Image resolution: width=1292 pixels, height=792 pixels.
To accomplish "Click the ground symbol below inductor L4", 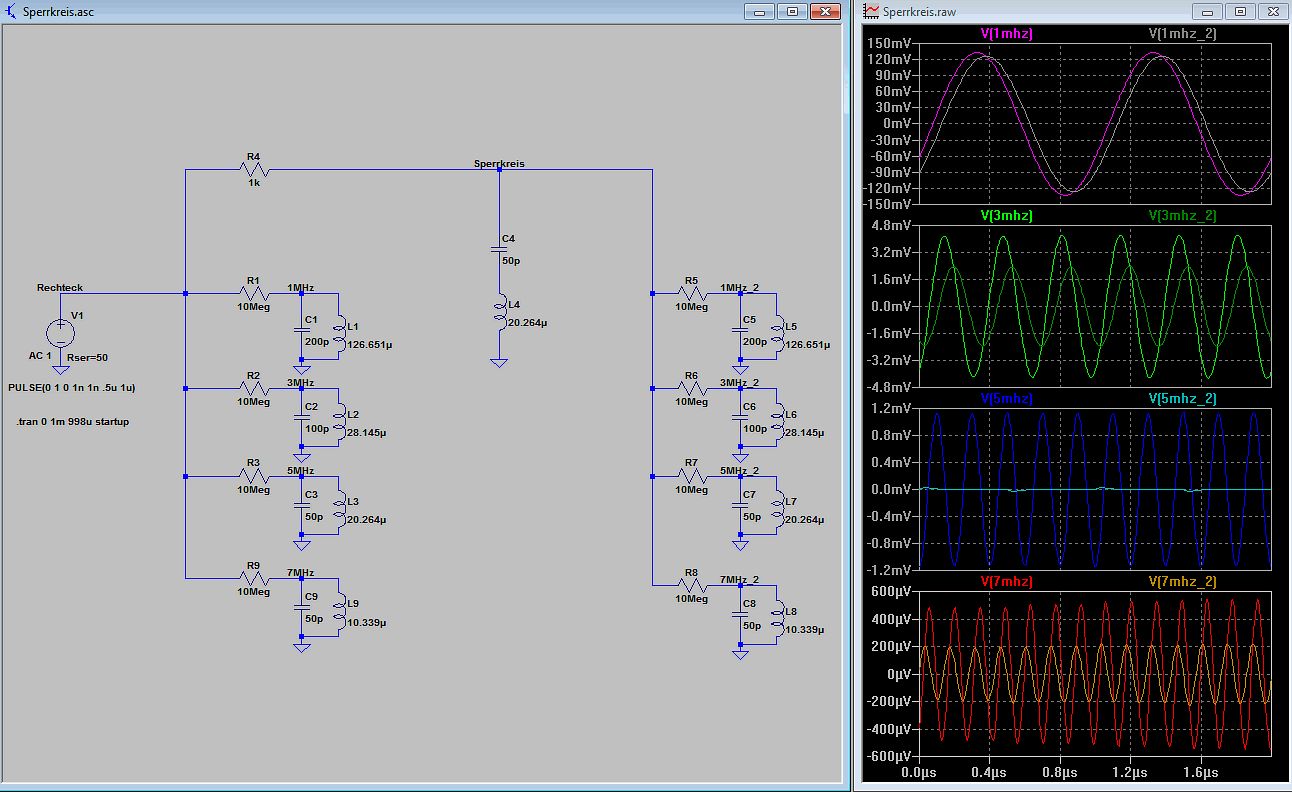I will tap(500, 363).
